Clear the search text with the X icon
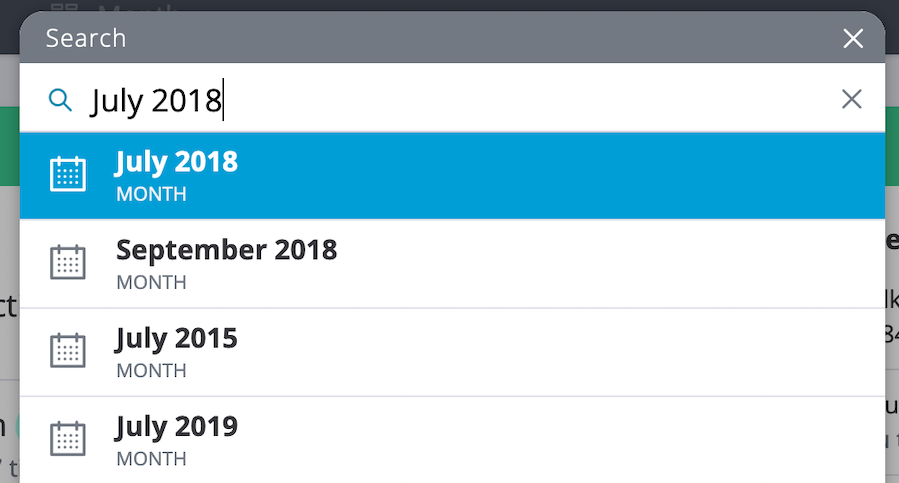Viewport: 899px width, 483px height. click(851, 99)
